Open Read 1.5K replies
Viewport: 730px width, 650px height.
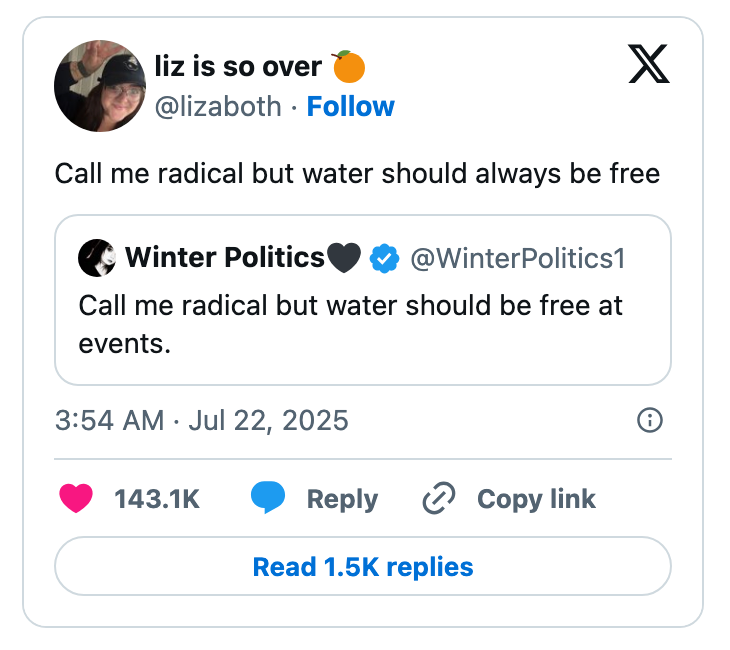click(363, 567)
